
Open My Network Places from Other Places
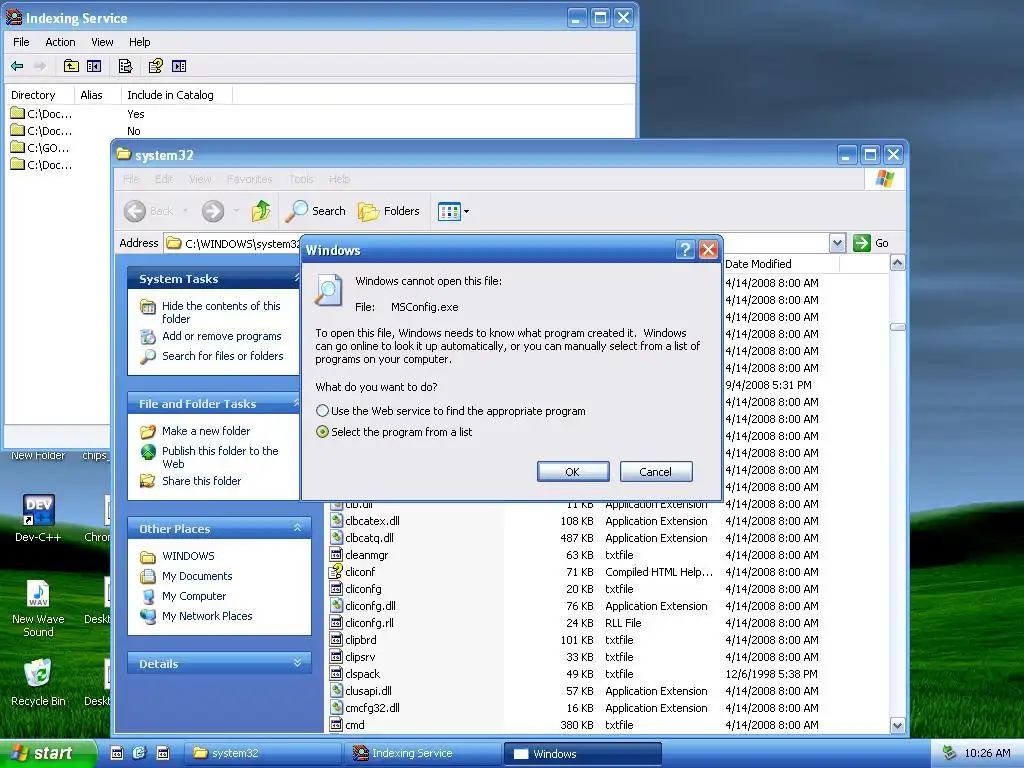(207, 616)
